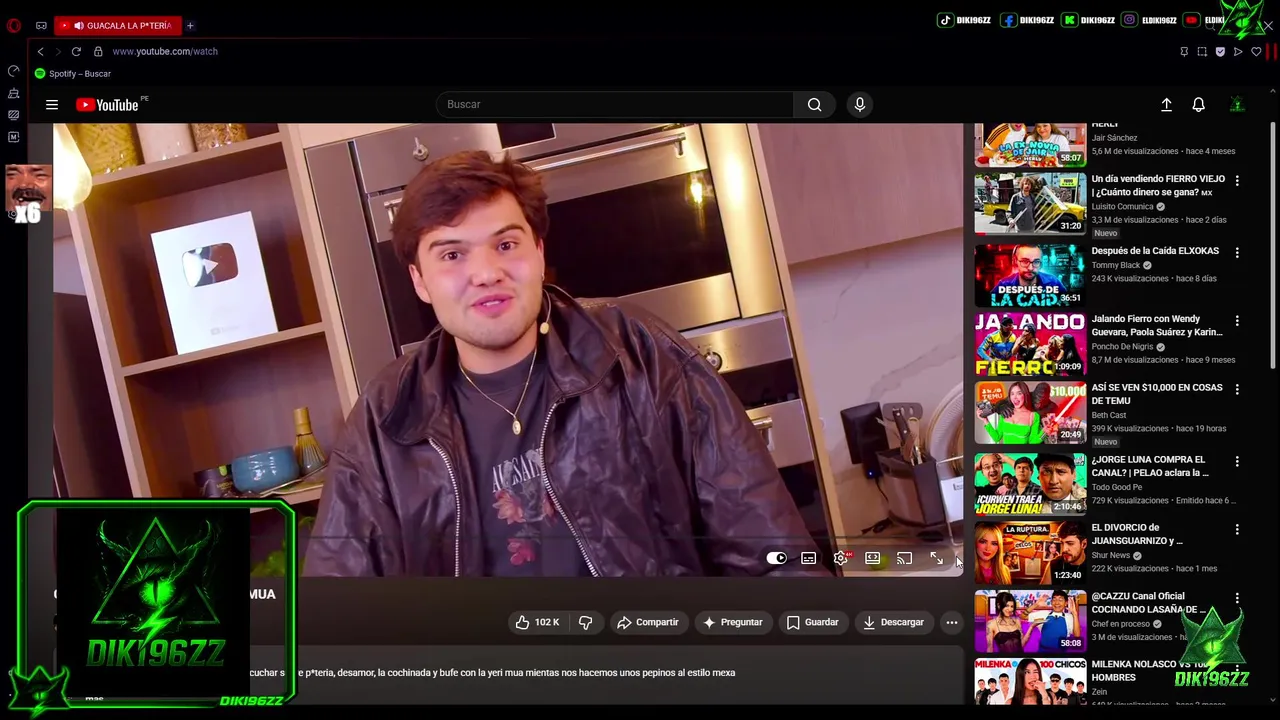This screenshot has height=720, width=1280.
Task: Open the speedometer icon in the Opera sidebar
Action: (13, 71)
